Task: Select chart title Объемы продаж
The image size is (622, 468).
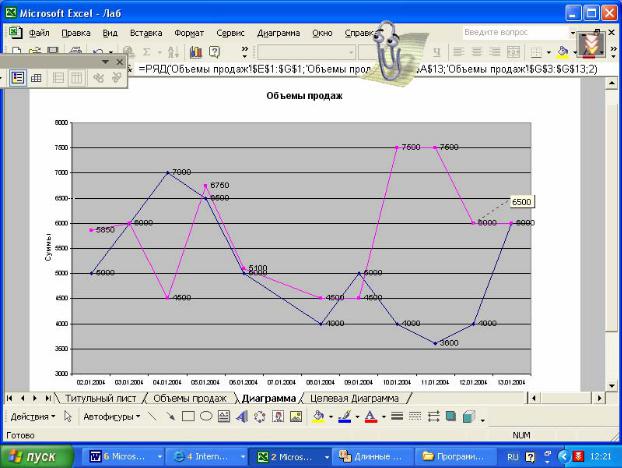Action: 304,96
